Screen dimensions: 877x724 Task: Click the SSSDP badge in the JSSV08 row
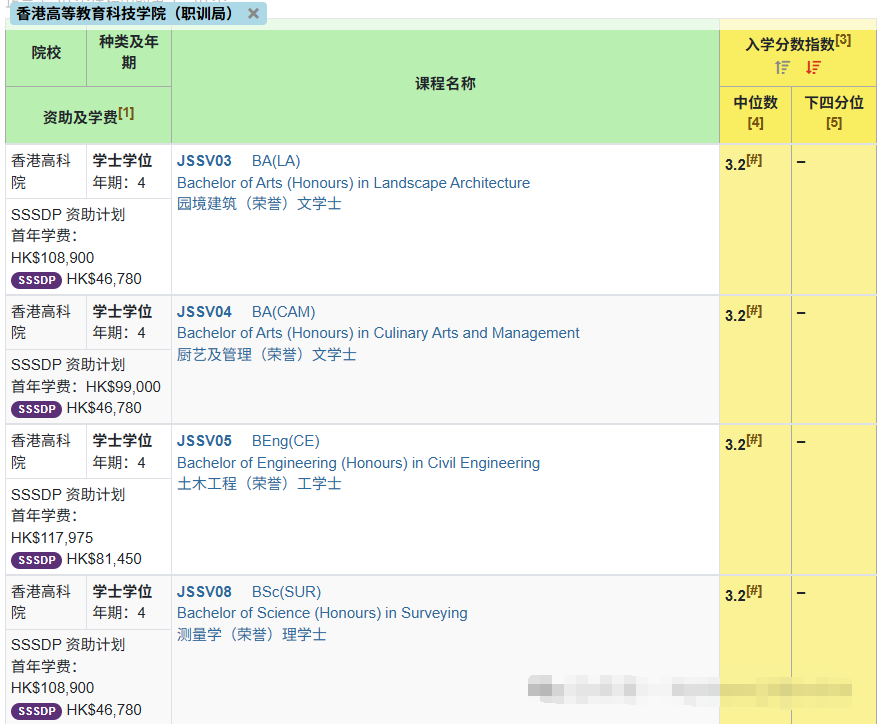36,711
